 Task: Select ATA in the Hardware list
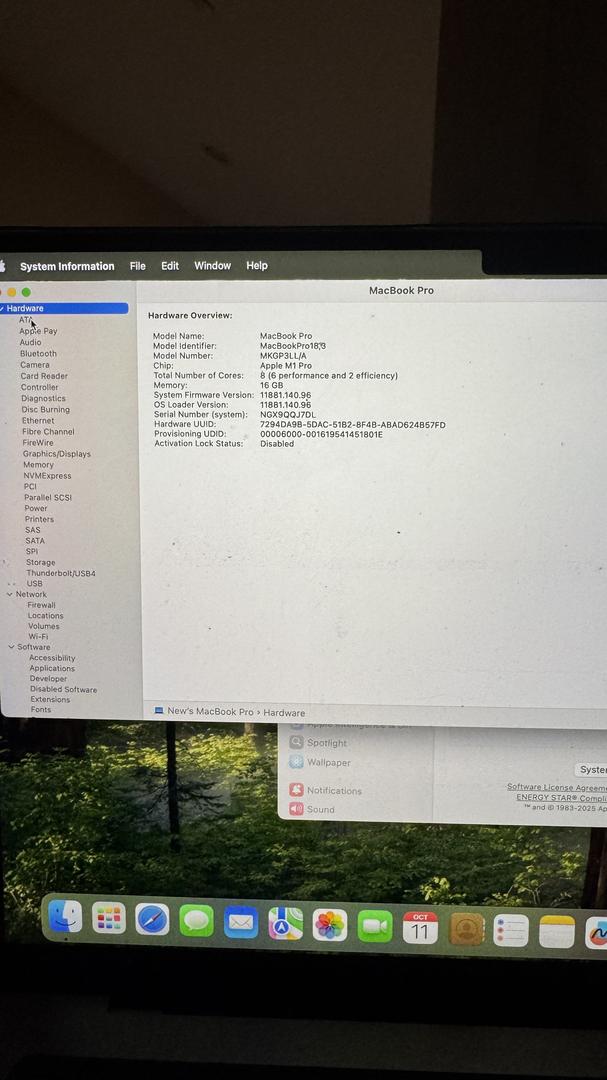tap(24, 320)
